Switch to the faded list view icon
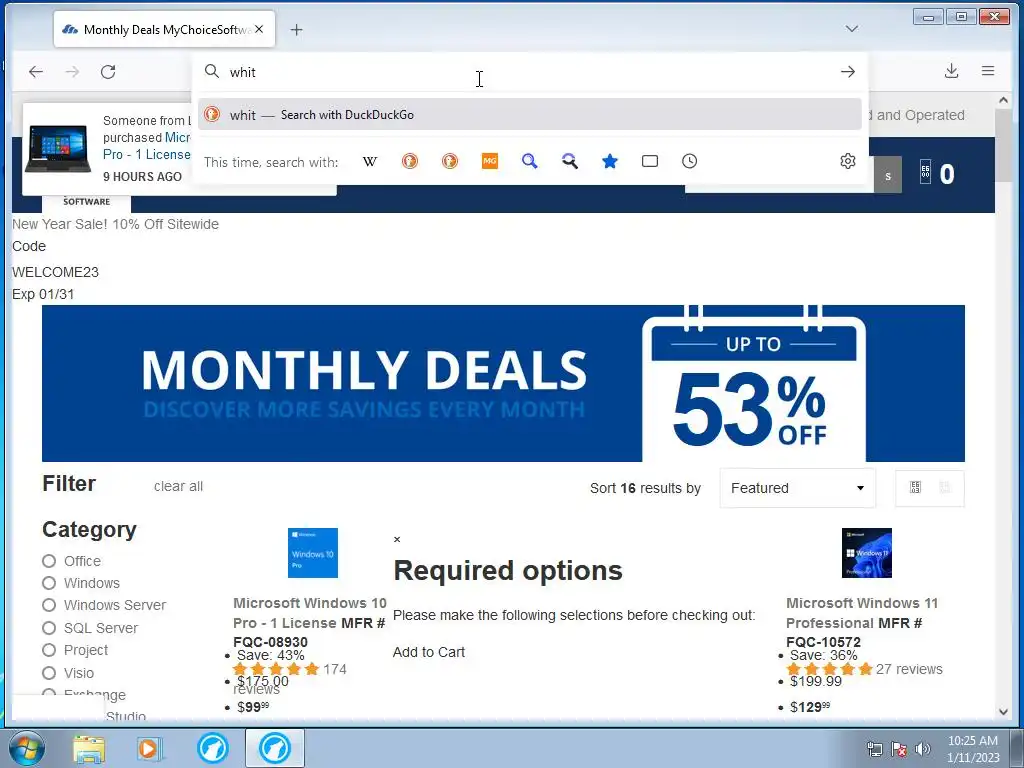This screenshot has width=1024, height=768. [x=944, y=487]
